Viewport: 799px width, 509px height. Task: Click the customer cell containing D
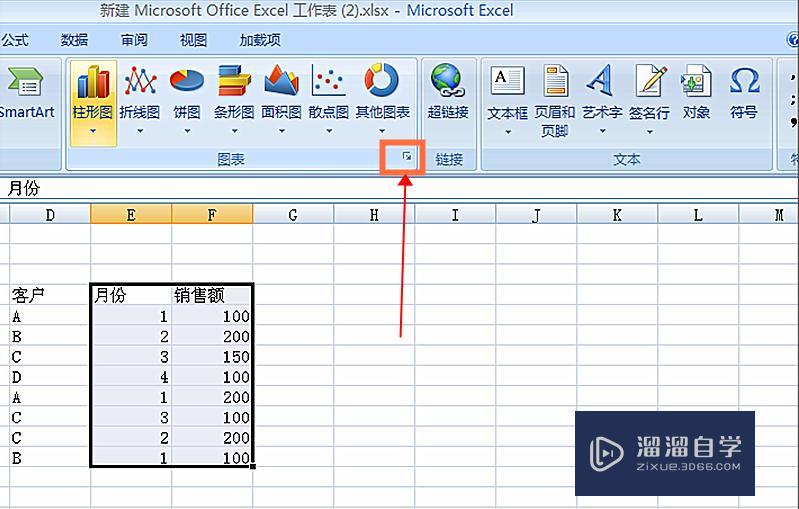(x=50, y=377)
